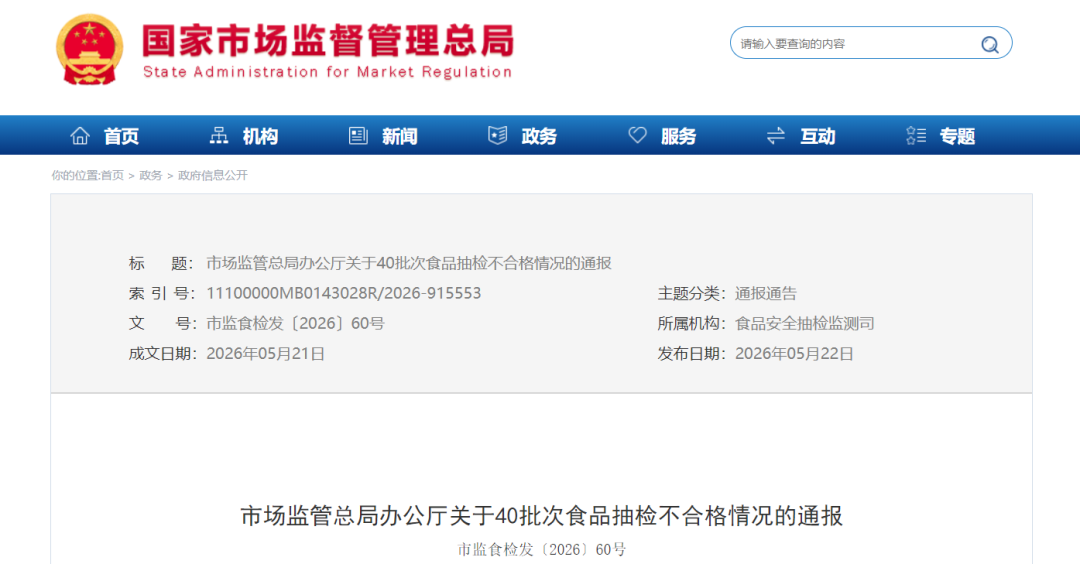The image size is (1080, 564).
Task: Click the notice title in the info table
Action: [x=409, y=263]
